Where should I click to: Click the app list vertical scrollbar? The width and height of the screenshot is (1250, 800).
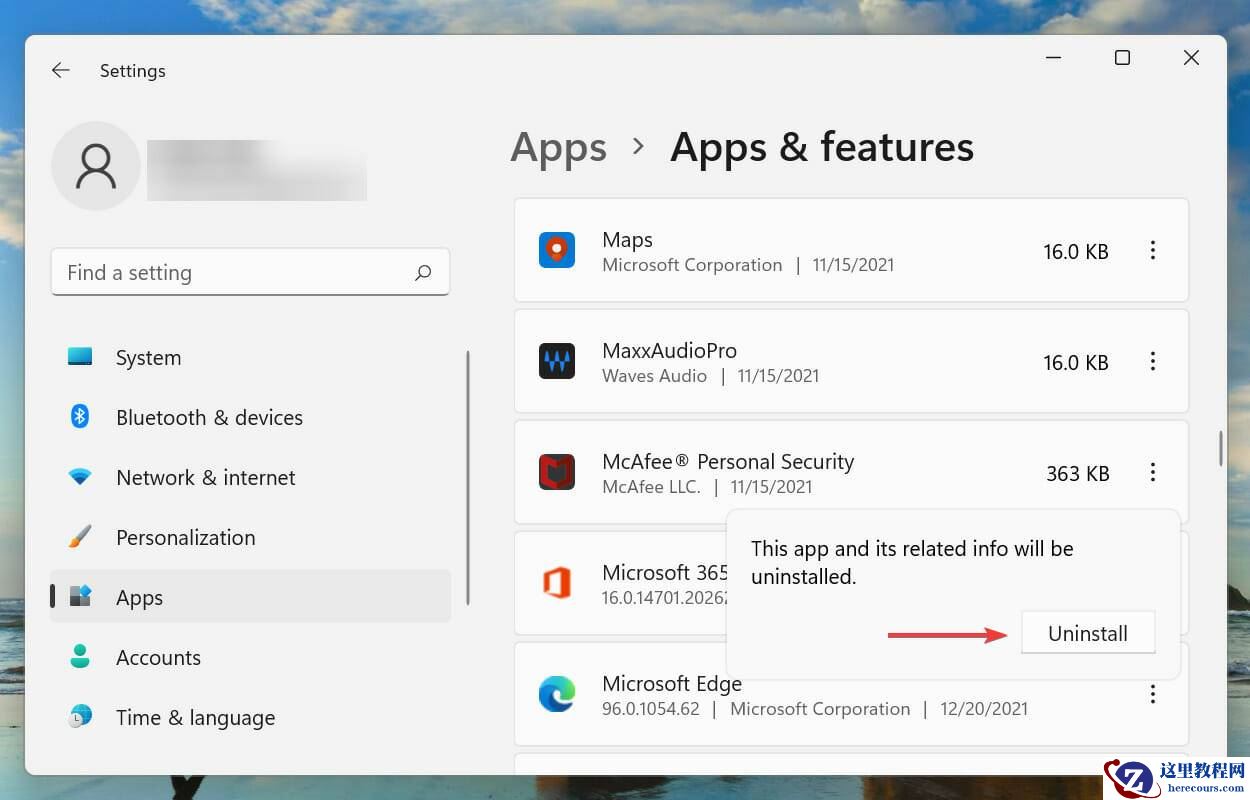(x=1221, y=448)
